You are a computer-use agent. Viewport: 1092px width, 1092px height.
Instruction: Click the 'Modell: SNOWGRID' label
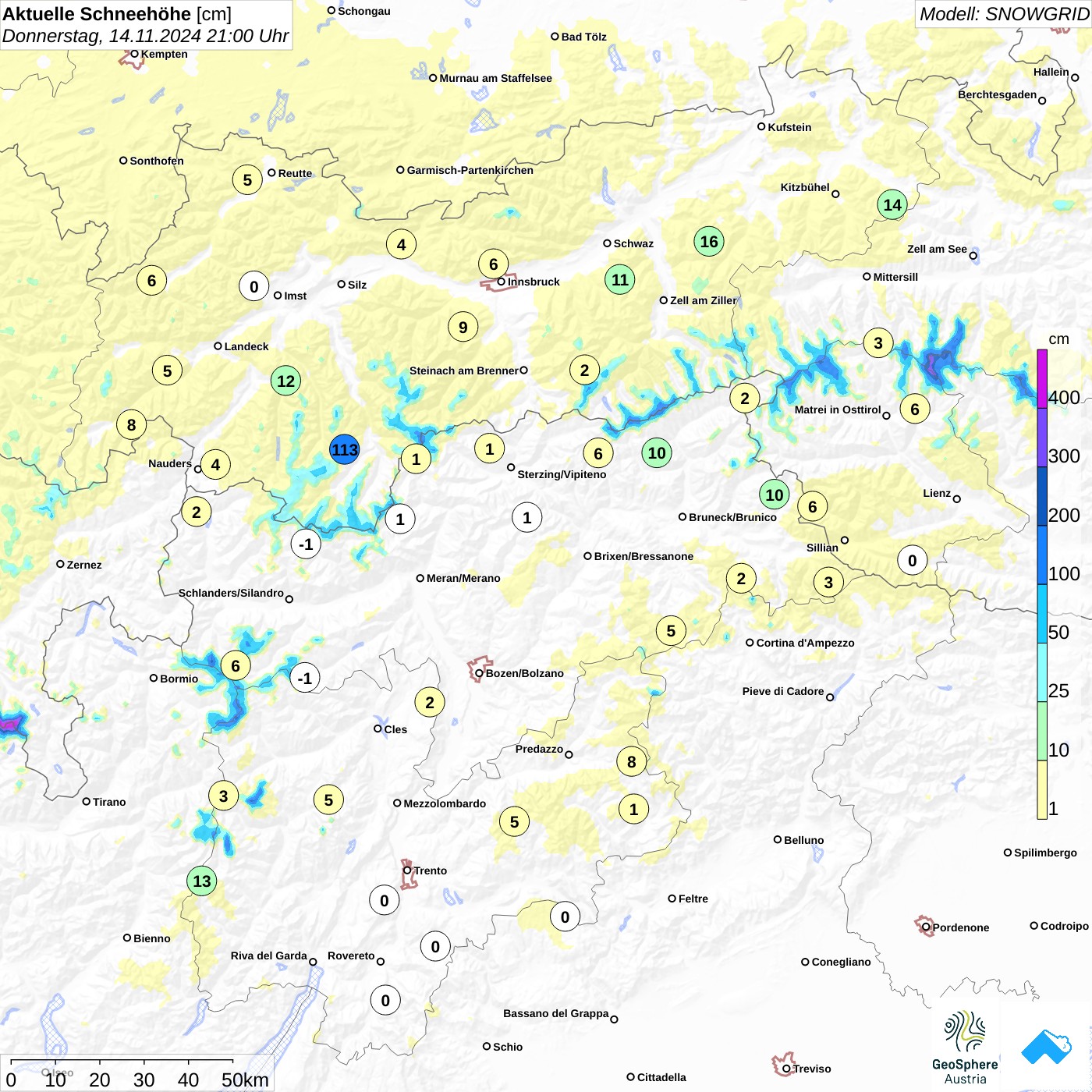tap(1004, 14)
